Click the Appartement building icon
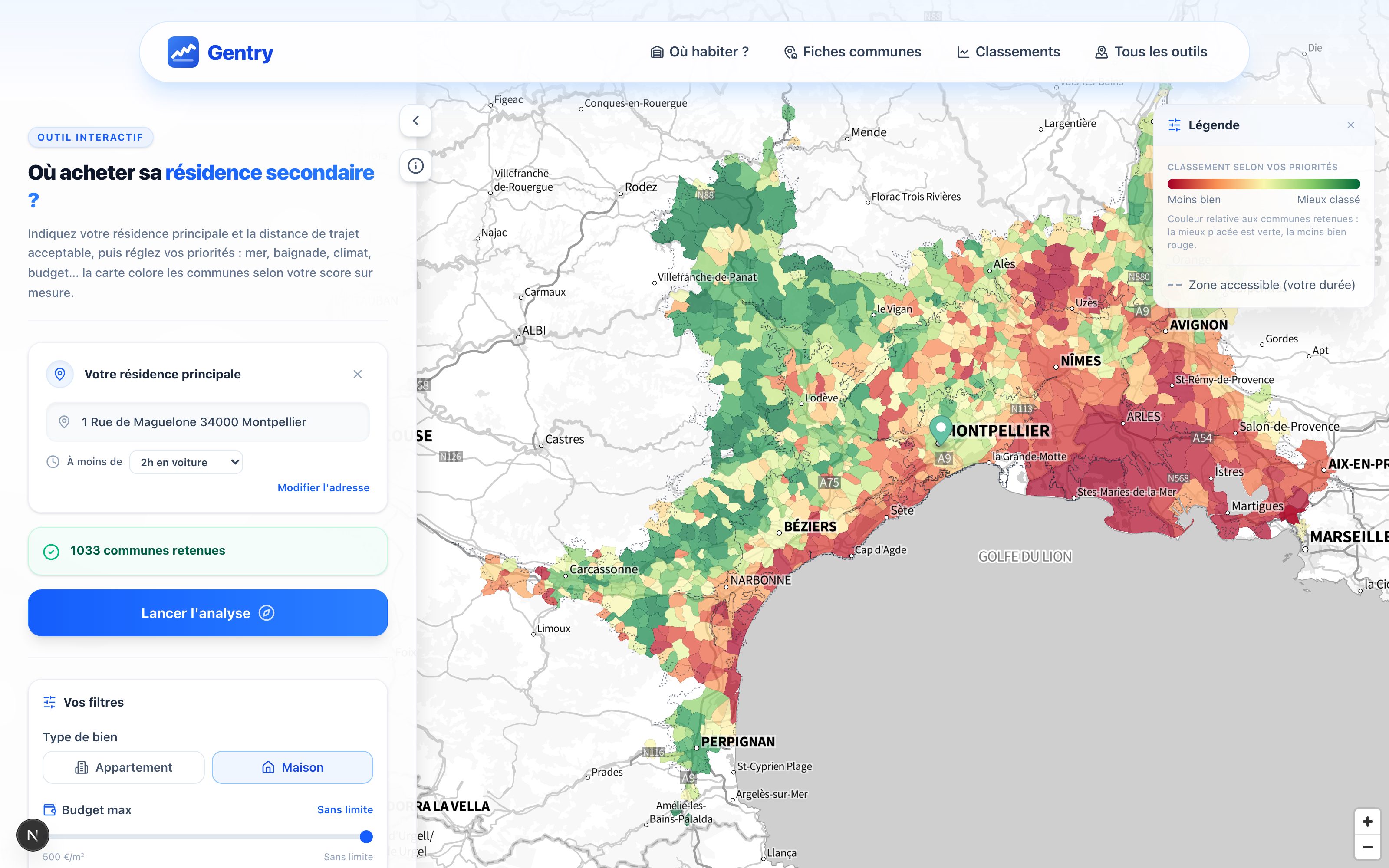The height and width of the screenshot is (868, 1389). pyautogui.click(x=82, y=768)
